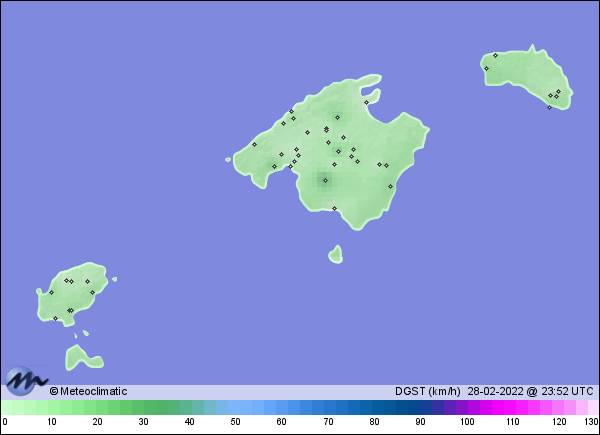
Task: Click the scale value 70
Action: point(328,422)
